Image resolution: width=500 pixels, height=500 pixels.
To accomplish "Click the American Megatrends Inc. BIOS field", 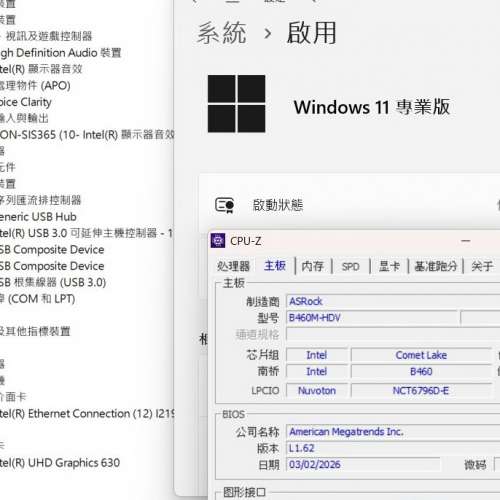I will pyautogui.click(x=393, y=432).
